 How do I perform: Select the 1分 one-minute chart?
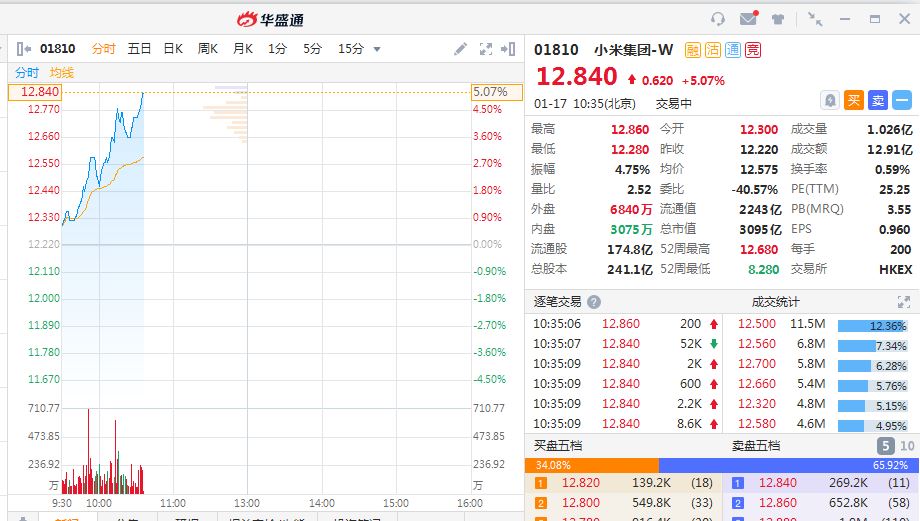click(278, 49)
